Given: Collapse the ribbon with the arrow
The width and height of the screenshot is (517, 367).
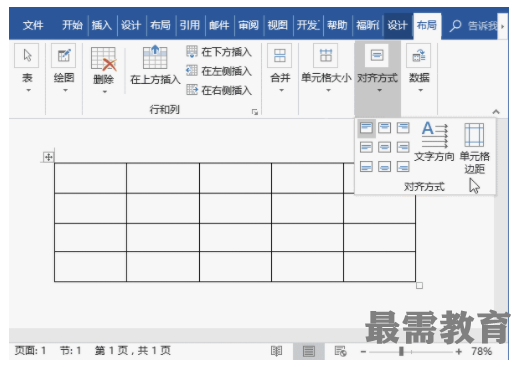Looking at the screenshot, I should tap(496, 112).
